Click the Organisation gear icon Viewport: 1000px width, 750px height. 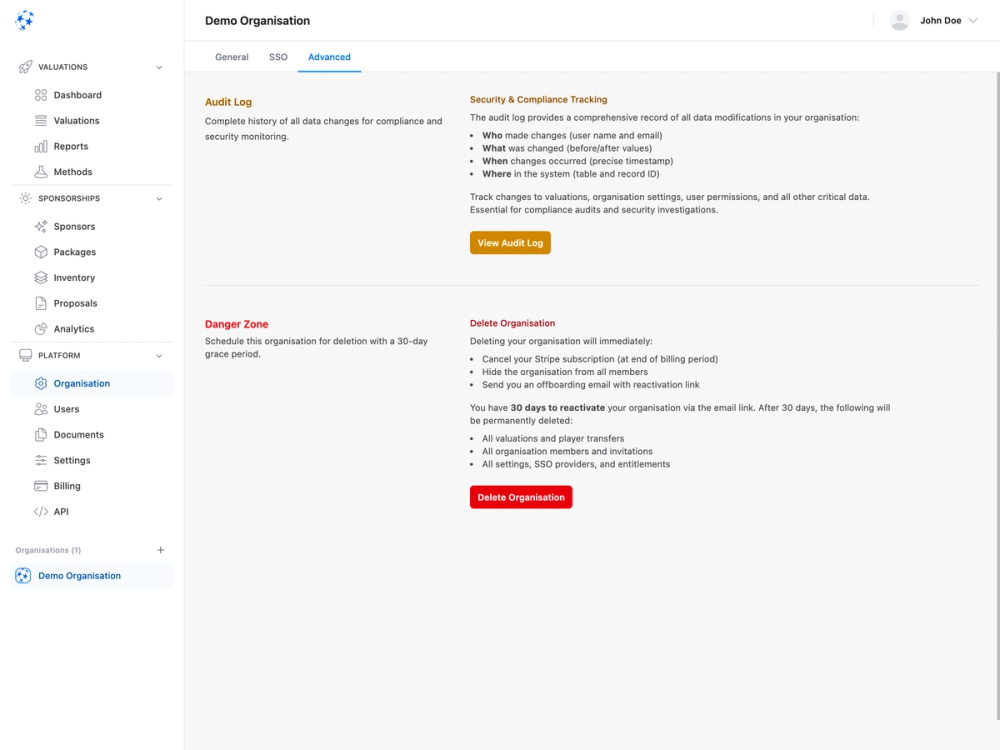tap(41, 383)
